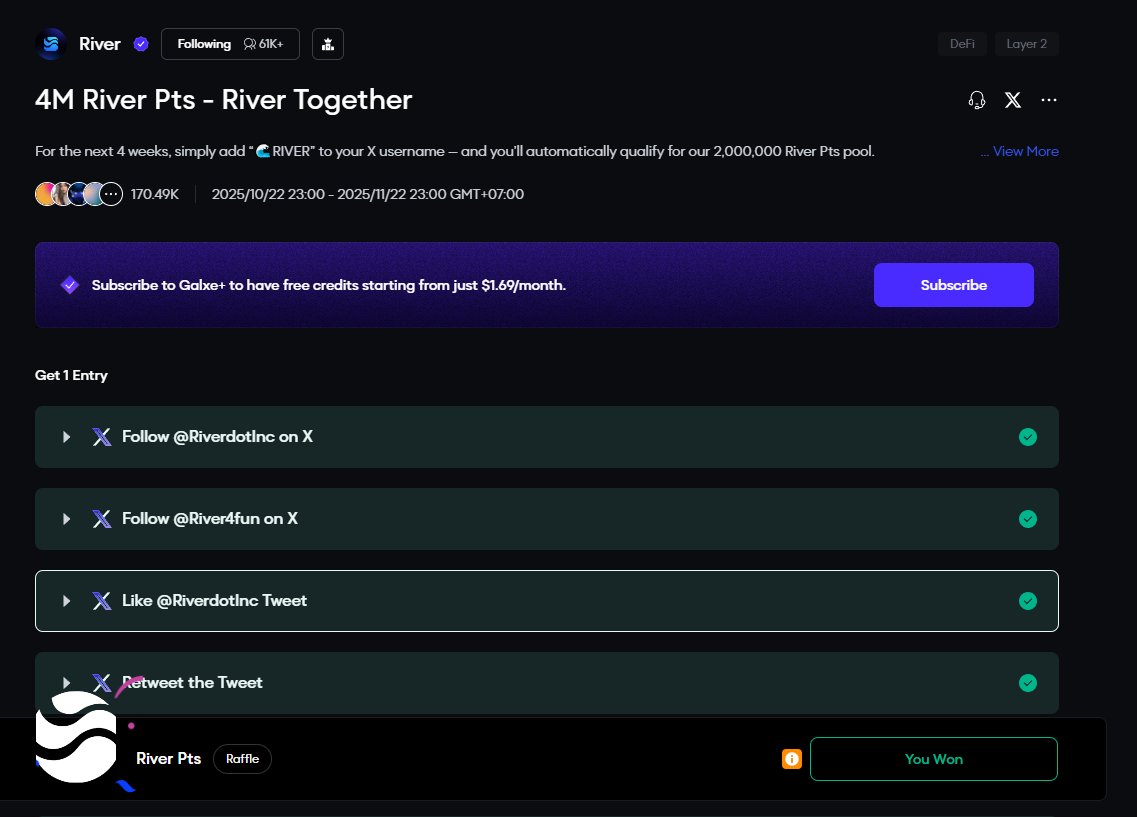The image size is (1137, 817).
Task: Click X logo on Follow @River4fun row
Action: (102, 518)
